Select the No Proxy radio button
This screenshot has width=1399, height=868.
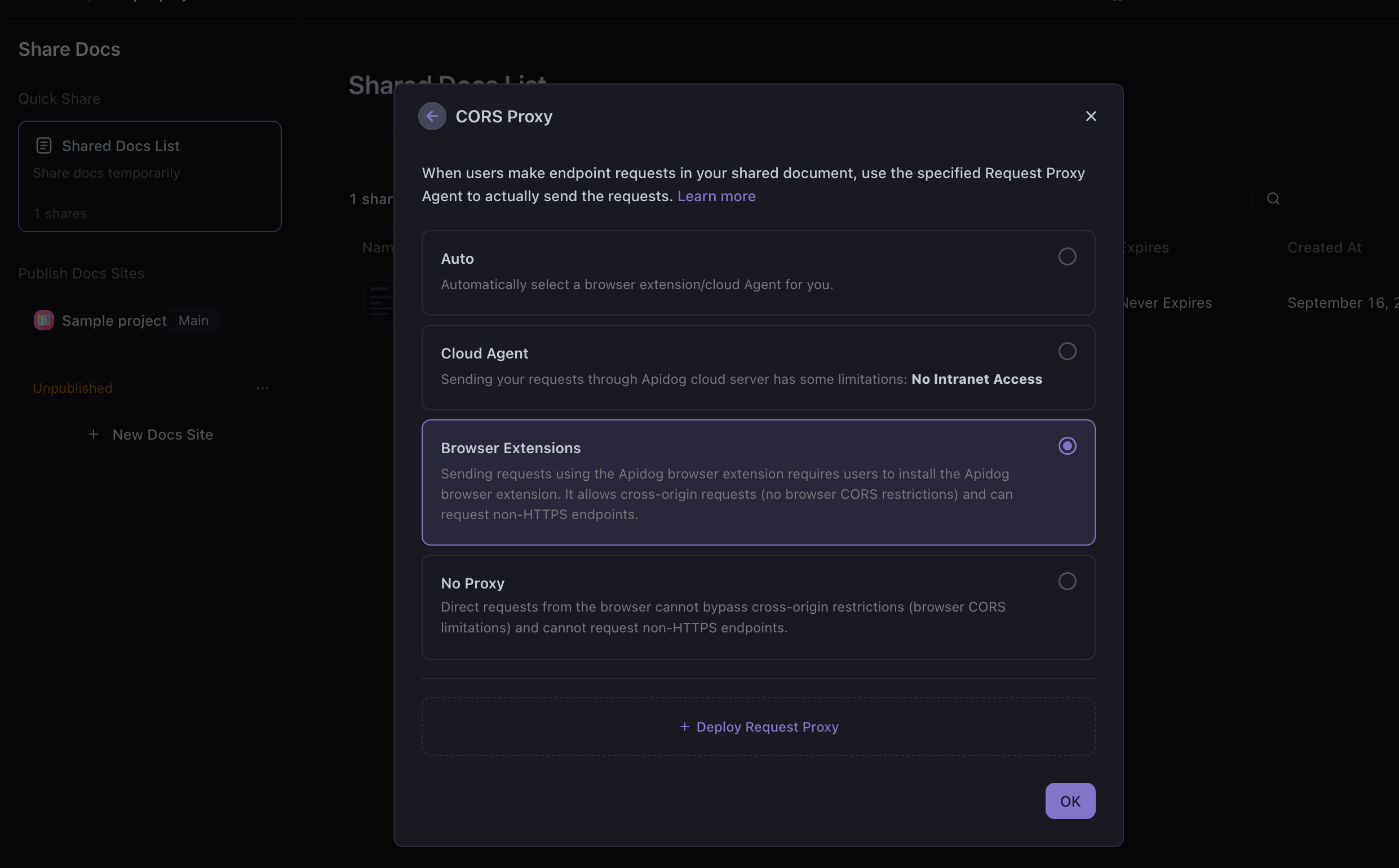[x=1066, y=582]
